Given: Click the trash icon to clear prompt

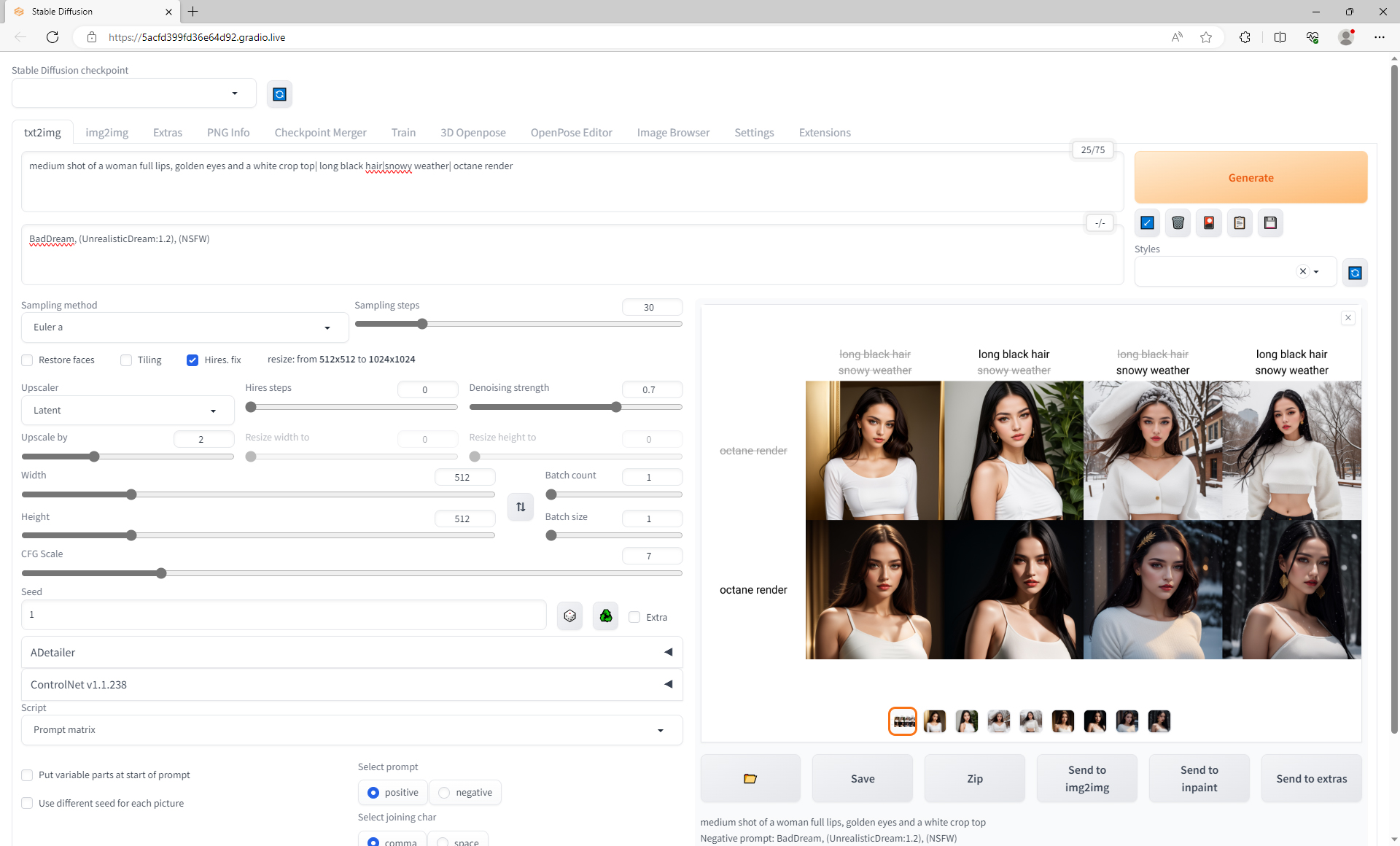Looking at the screenshot, I should click(1178, 223).
